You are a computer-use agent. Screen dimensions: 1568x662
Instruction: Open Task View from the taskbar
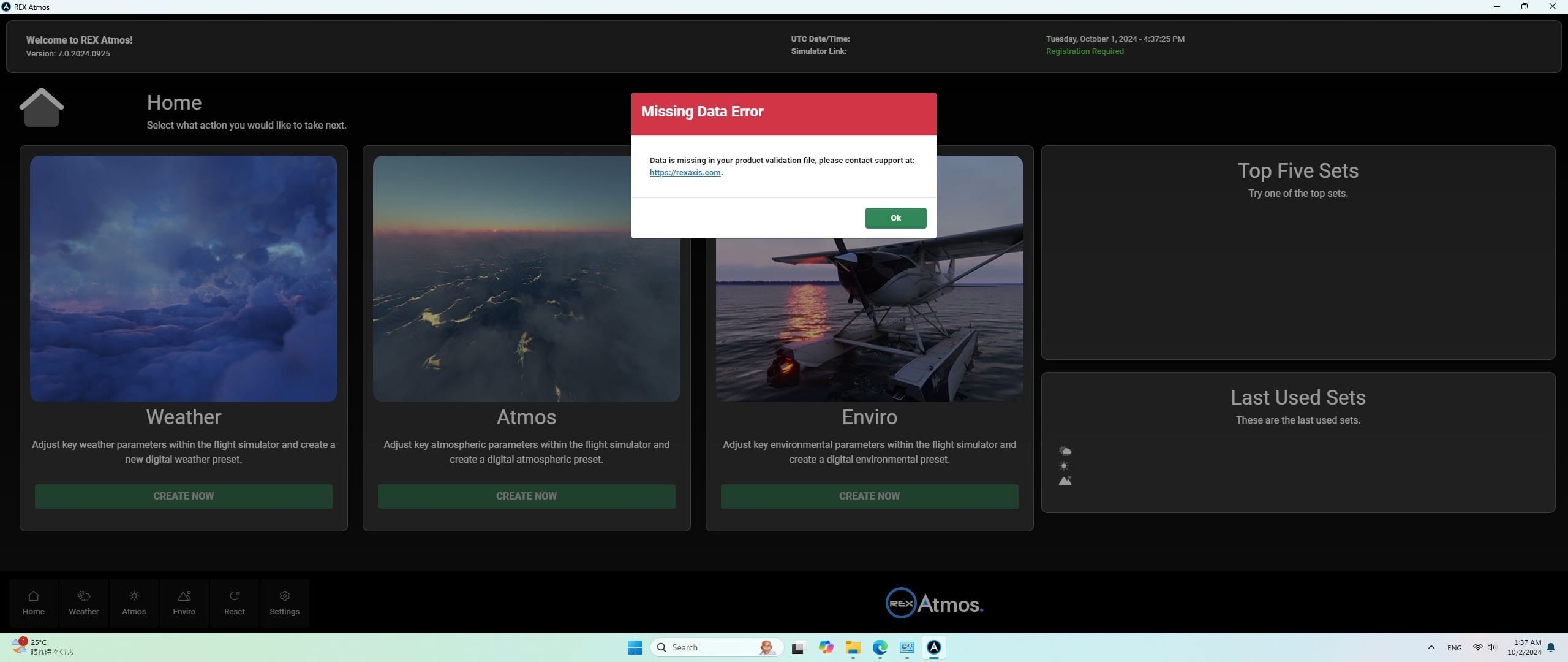pyautogui.click(x=798, y=648)
